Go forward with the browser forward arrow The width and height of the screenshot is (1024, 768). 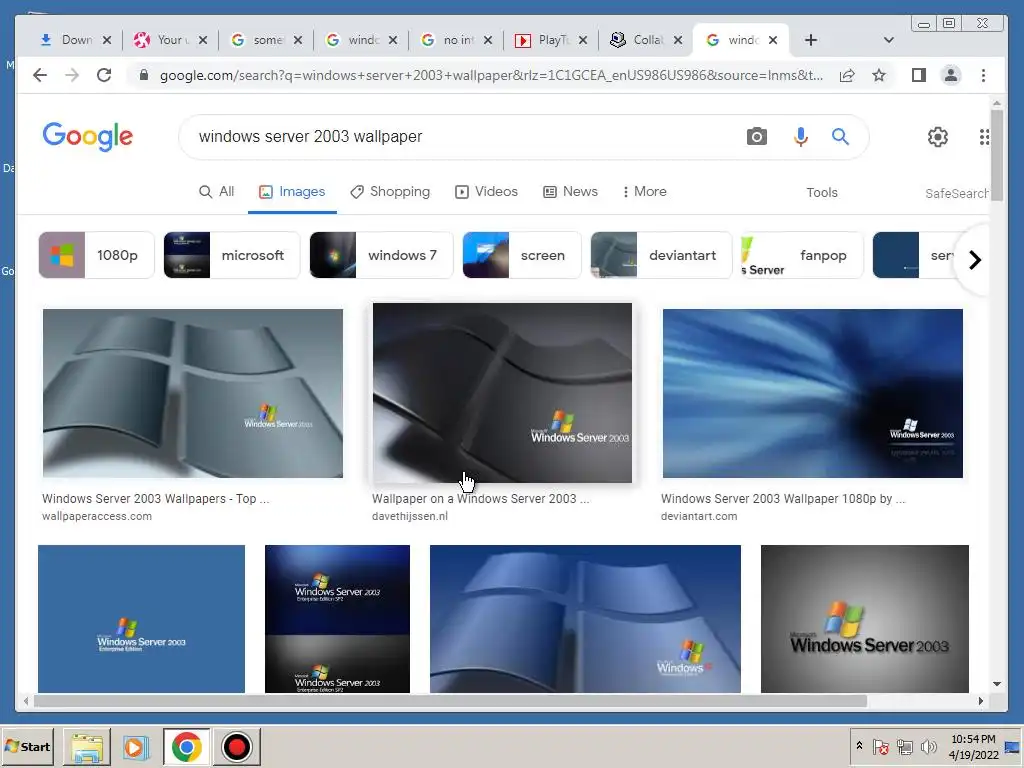tap(72, 75)
